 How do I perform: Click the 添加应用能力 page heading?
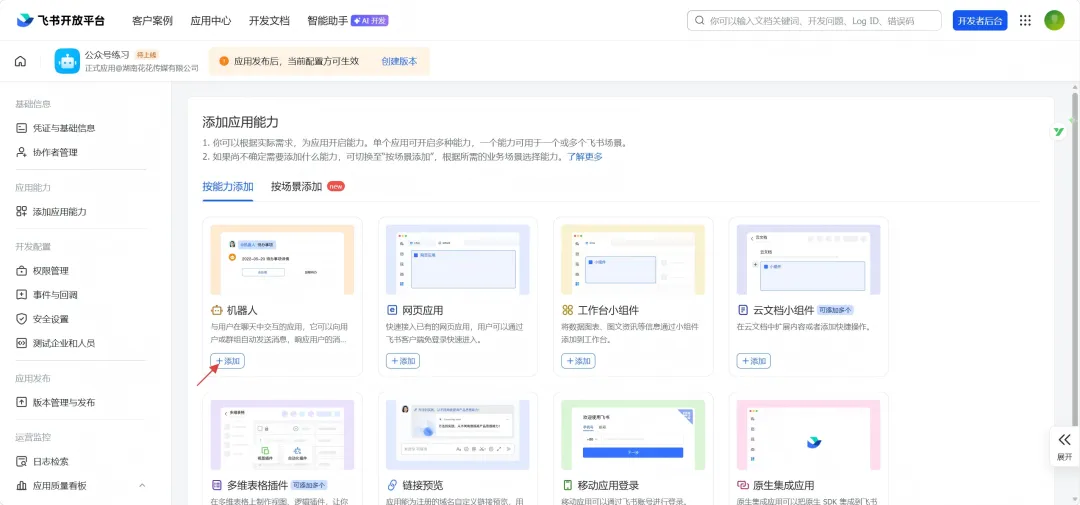(240, 123)
